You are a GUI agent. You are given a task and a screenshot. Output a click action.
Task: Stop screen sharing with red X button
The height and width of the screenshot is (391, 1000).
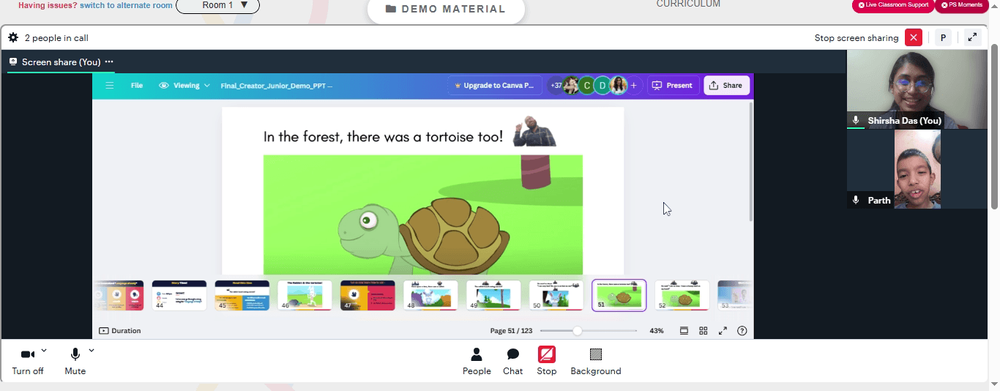pos(914,38)
